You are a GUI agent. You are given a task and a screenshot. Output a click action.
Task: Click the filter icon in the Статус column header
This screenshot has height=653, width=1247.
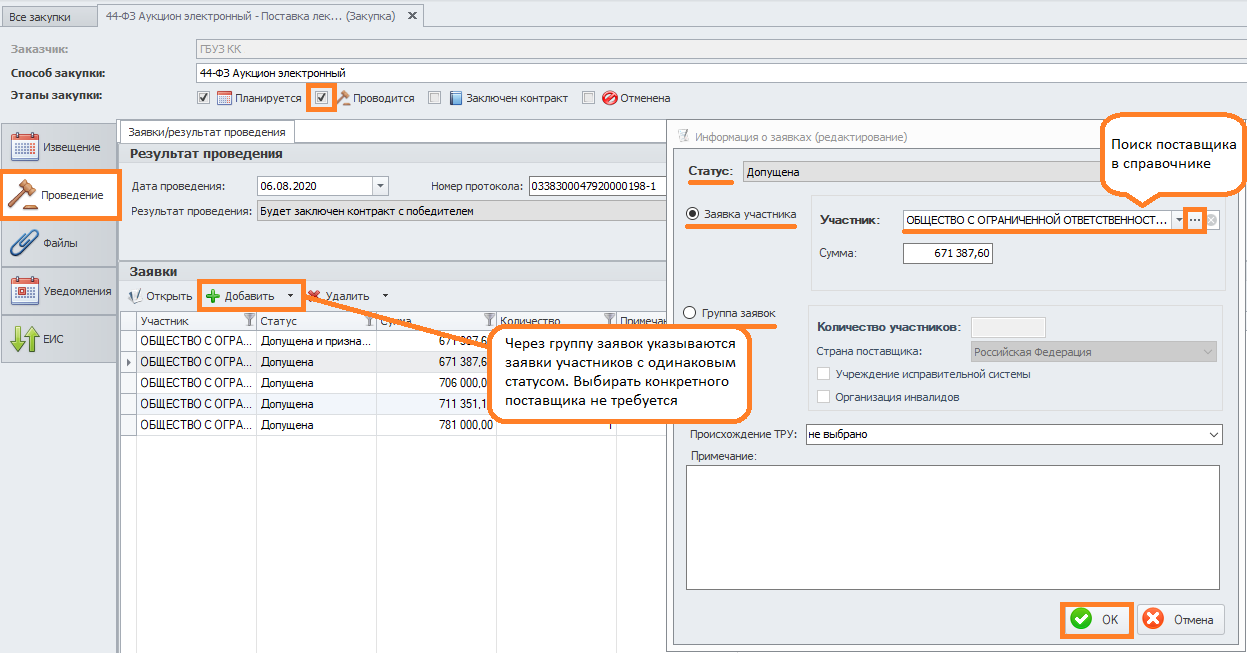click(x=369, y=321)
